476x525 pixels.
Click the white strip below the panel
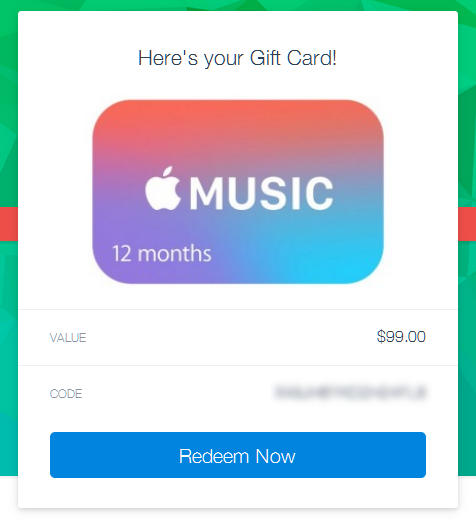(238, 517)
